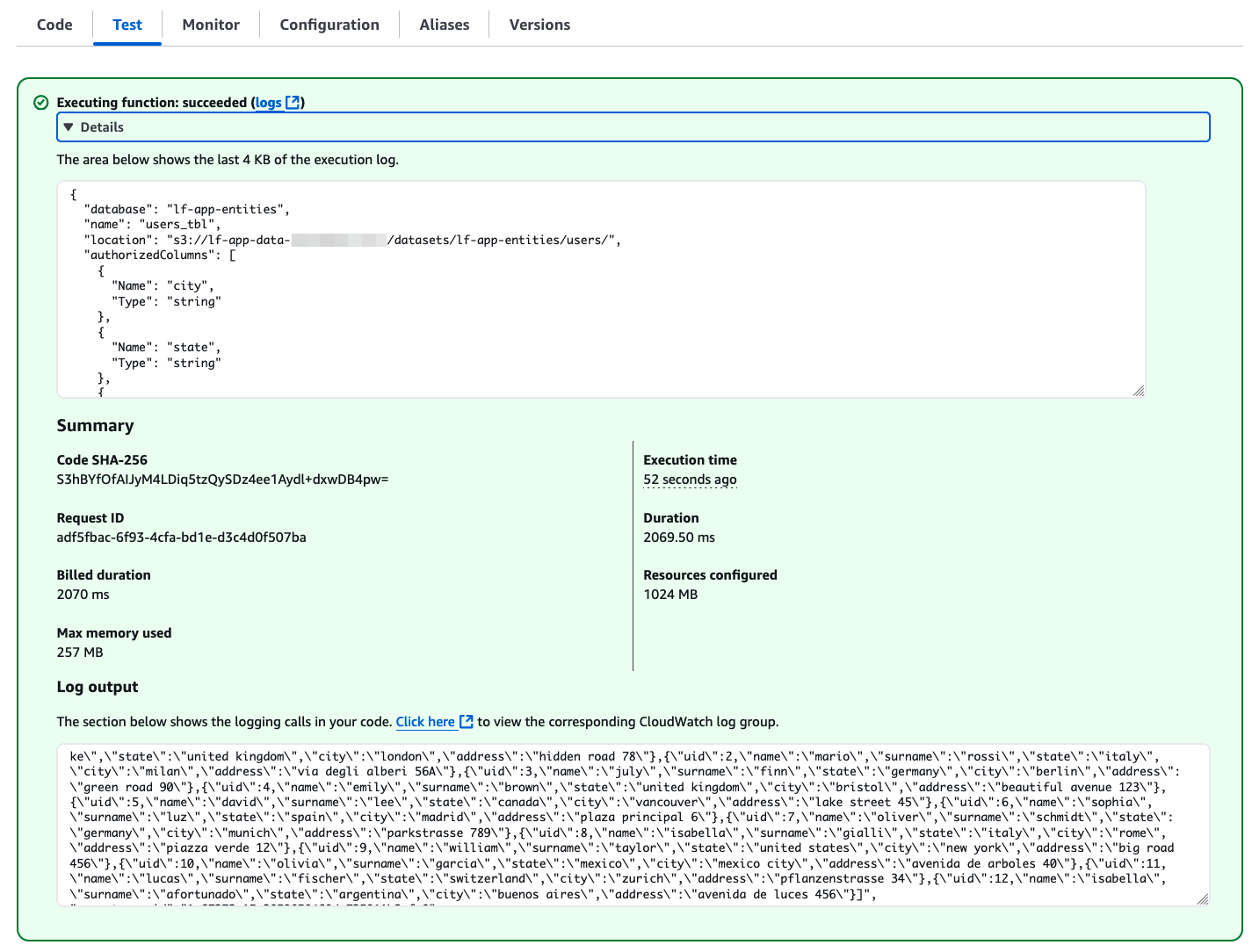Click the "Name": "city" line
Image resolution: width=1252 pixels, height=952 pixels.
point(163,286)
